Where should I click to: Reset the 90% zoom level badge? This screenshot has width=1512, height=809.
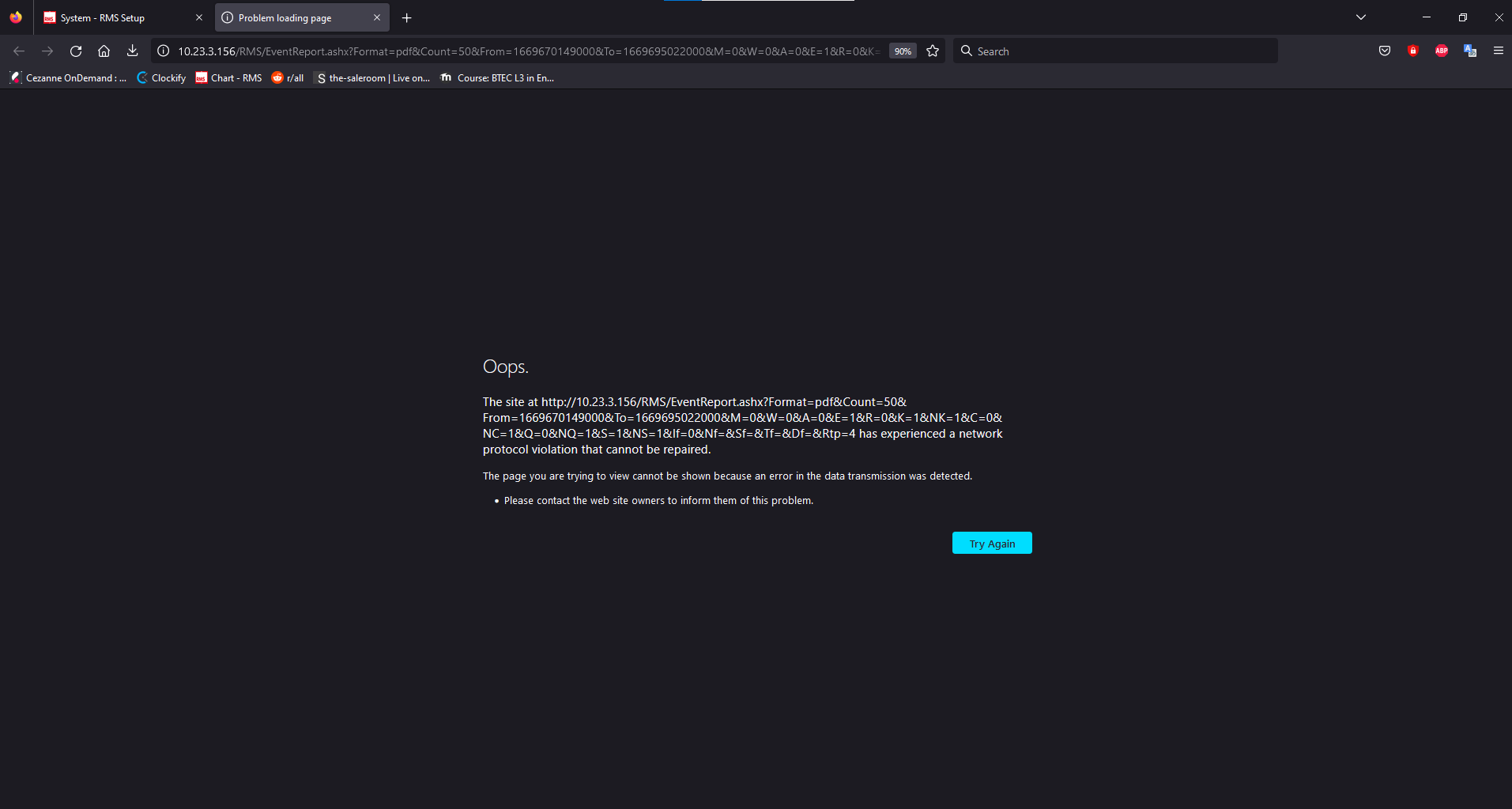click(903, 51)
